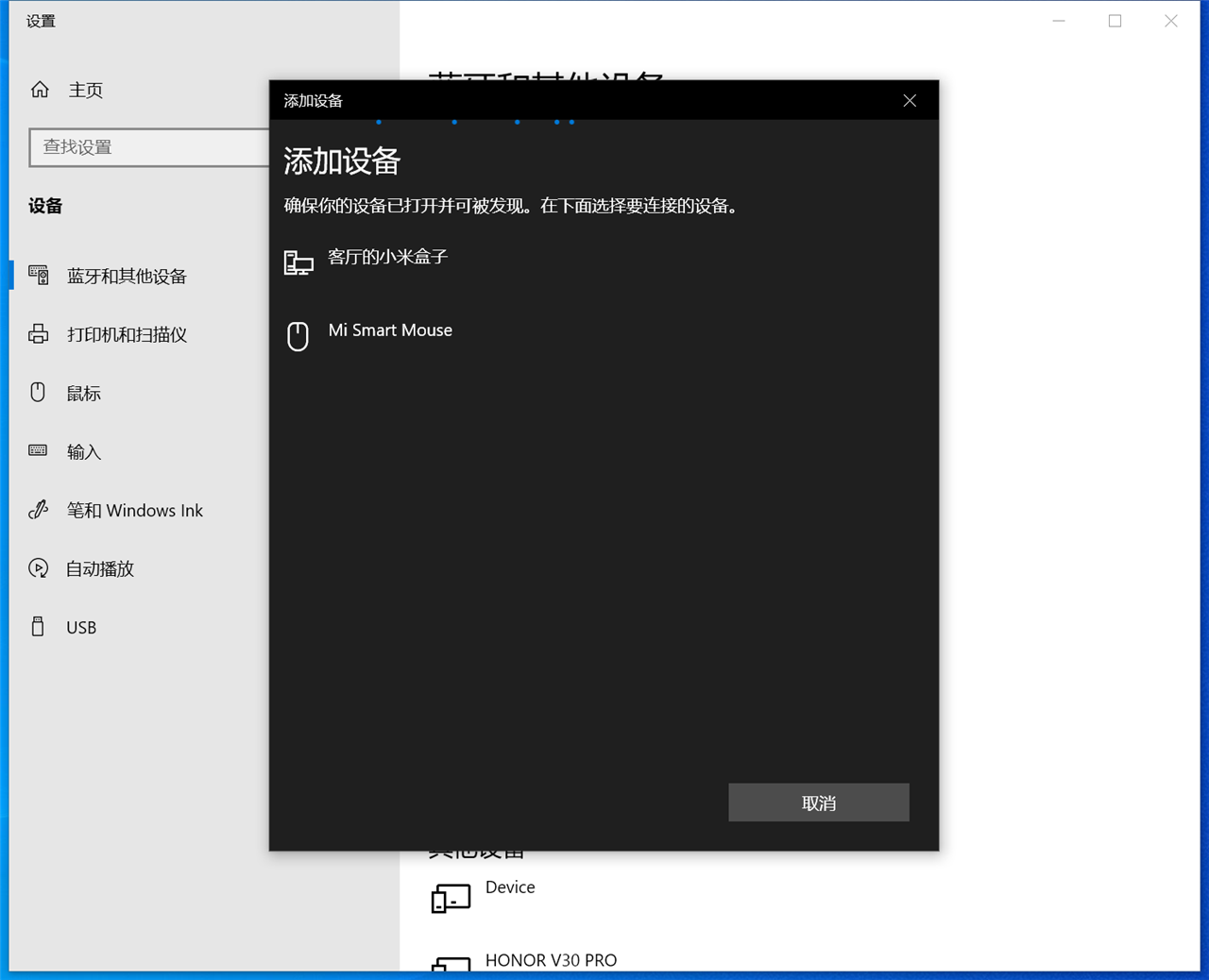Screen dimensions: 1209x980
Task: Click the mouse icon beside Mi Smart Mouse
Action: pyautogui.click(x=298, y=336)
